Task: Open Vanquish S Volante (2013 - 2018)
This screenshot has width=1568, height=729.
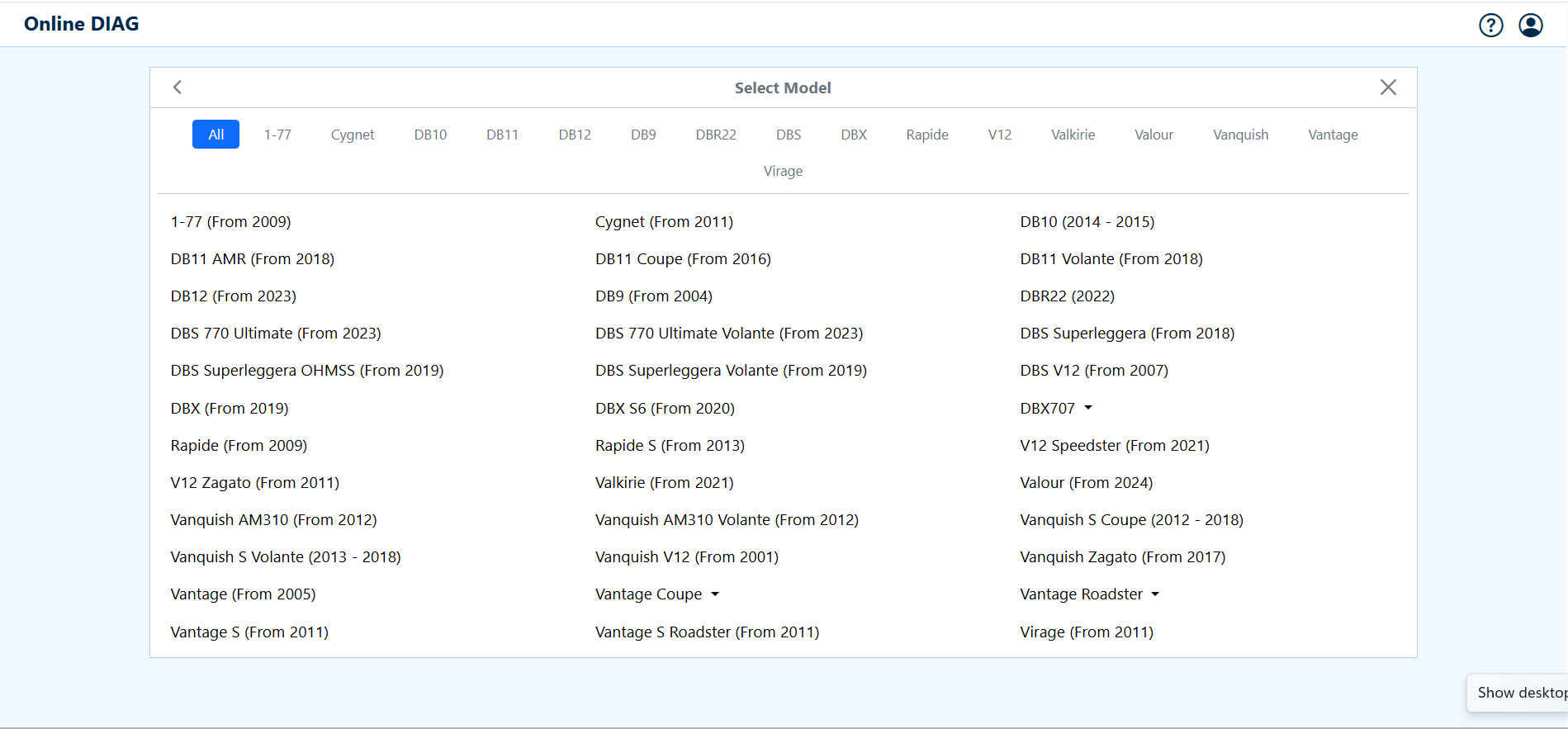Action: pyautogui.click(x=285, y=557)
